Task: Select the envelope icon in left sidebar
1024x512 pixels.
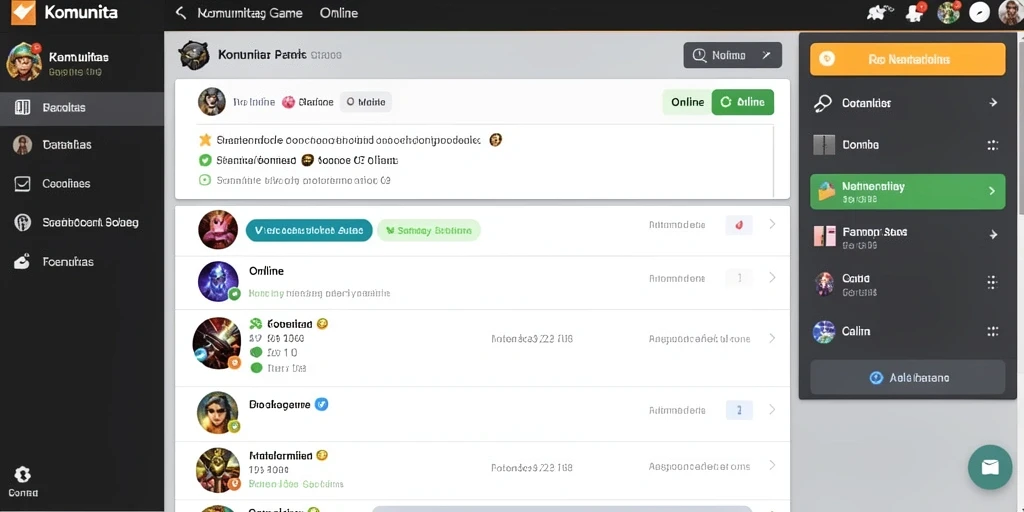Action: 22,184
